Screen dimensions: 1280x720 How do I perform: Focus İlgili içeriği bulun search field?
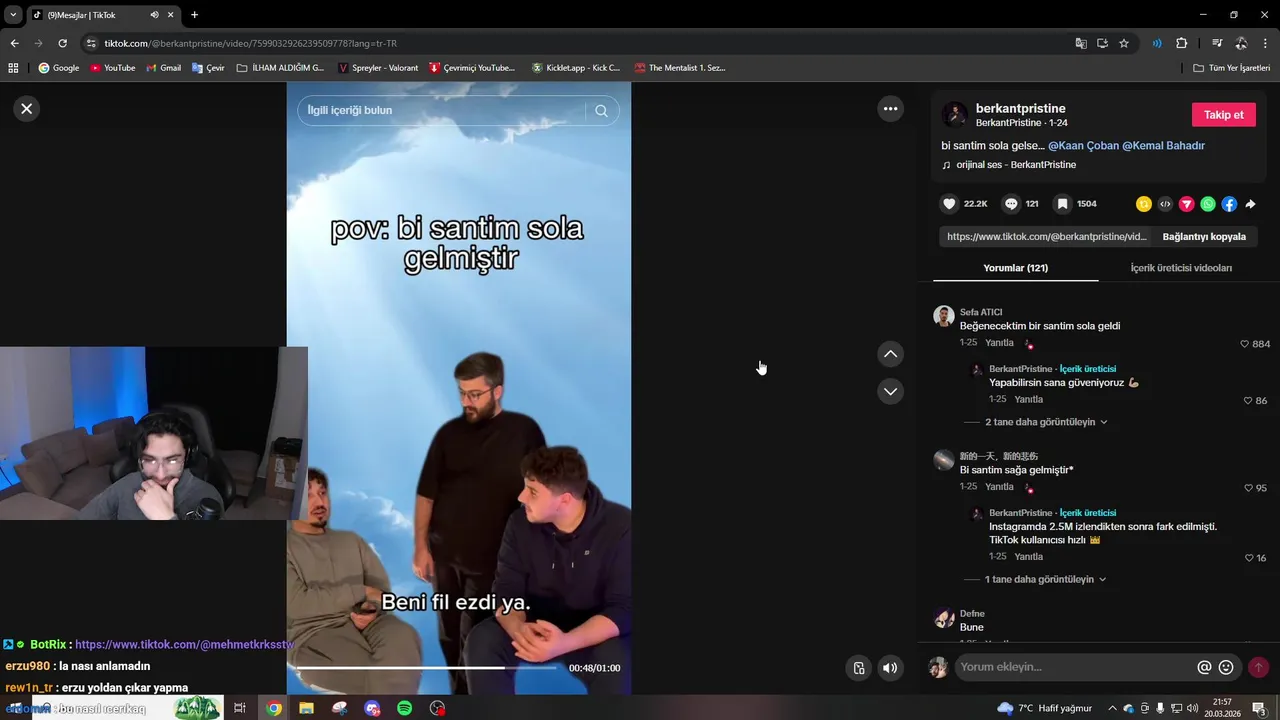pyautogui.click(x=445, y=111)
